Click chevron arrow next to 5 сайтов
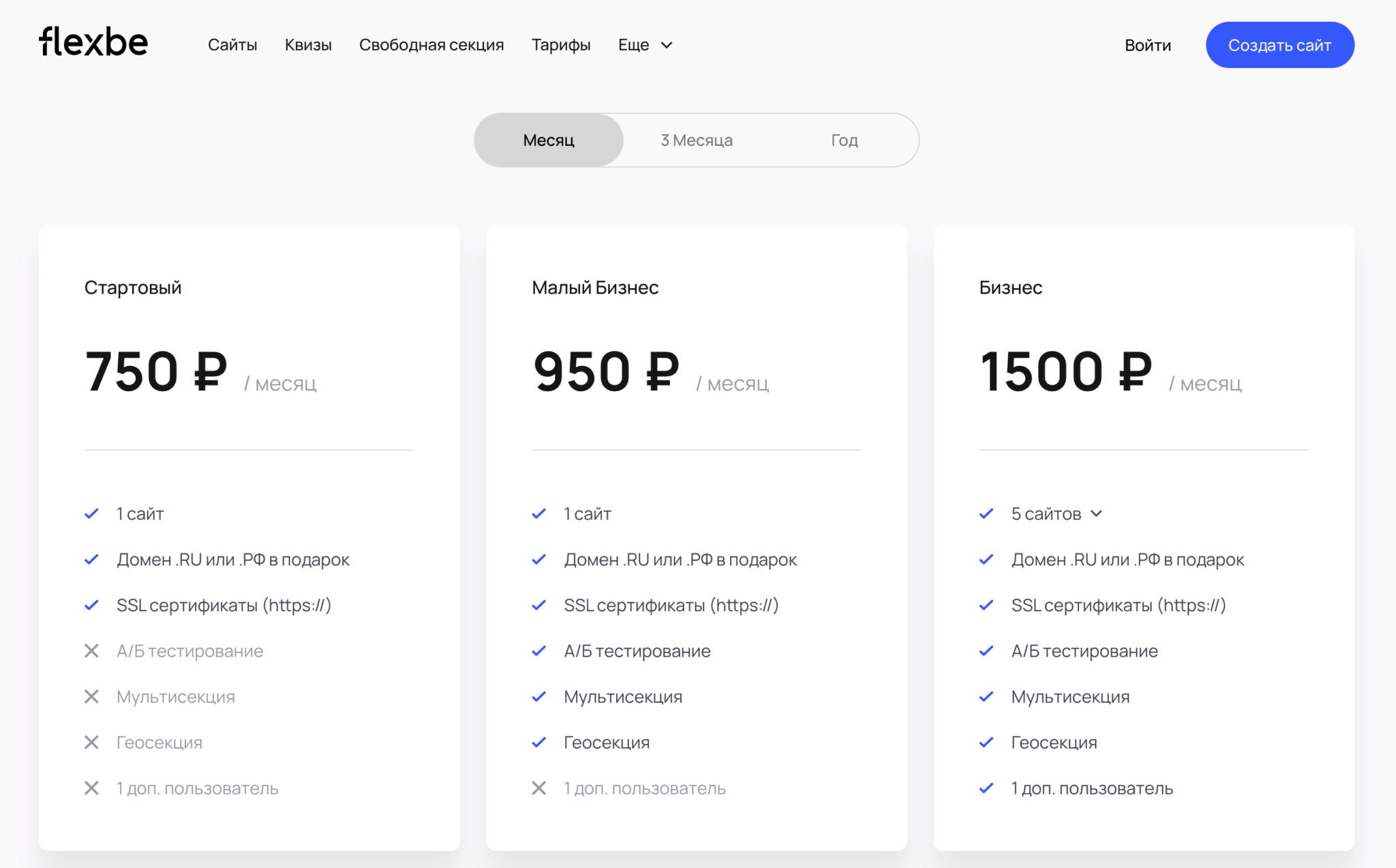Image resolution: width=1396 pixels, height=868 pixels. (x=1096, y=514)
